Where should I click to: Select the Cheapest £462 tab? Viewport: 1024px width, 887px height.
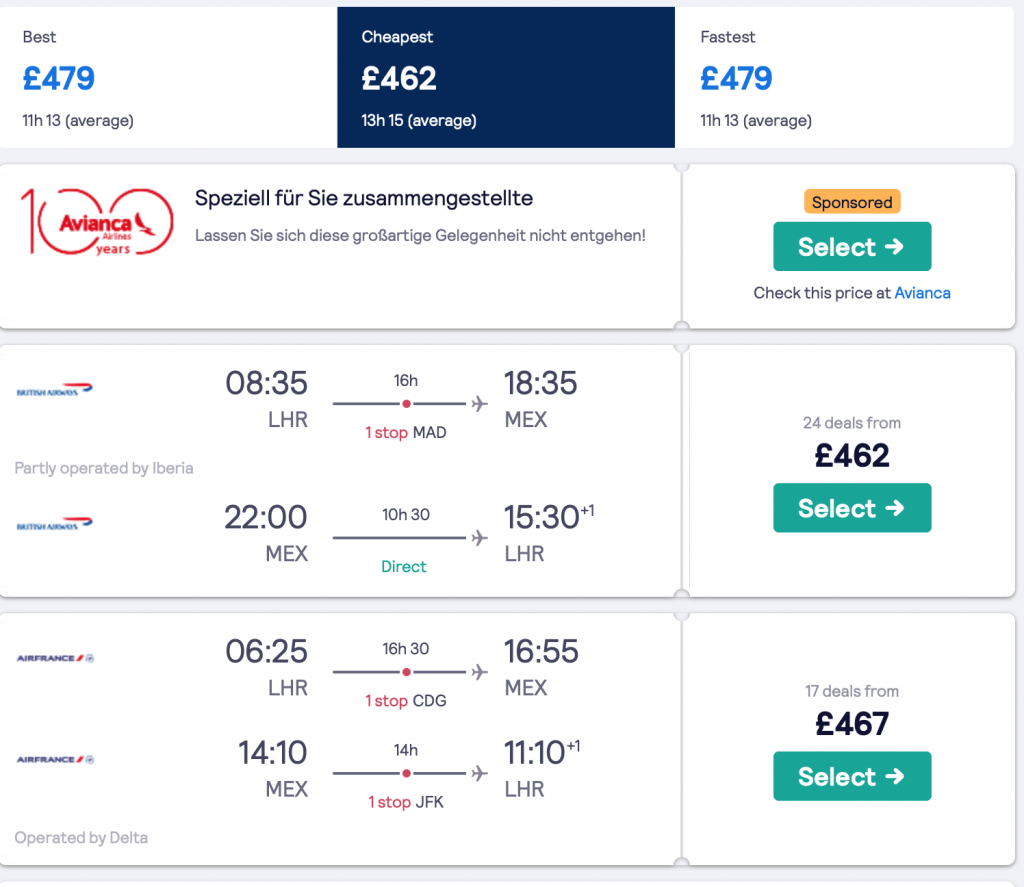pos(506,77)
